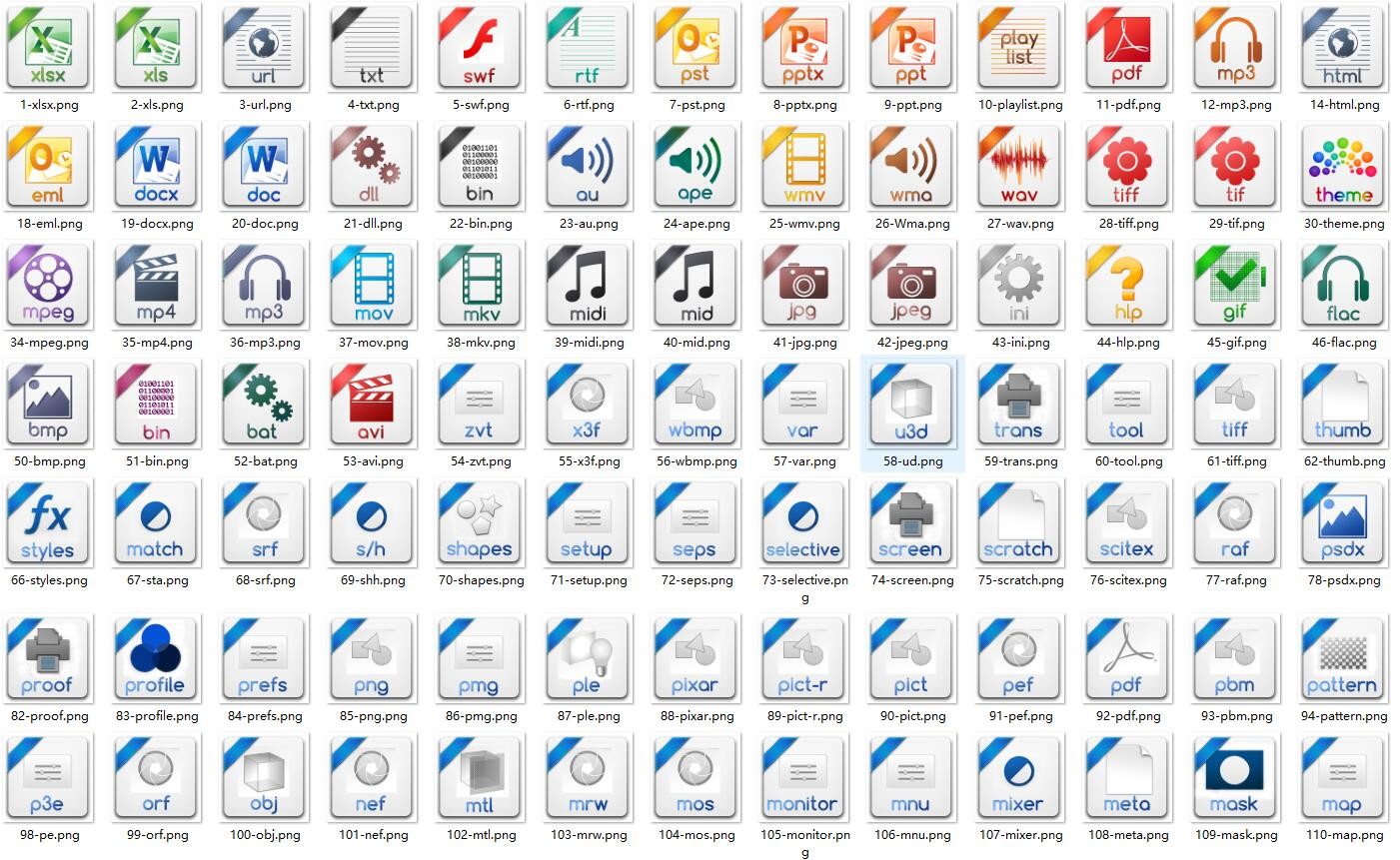Select the pattern checkerboard icon
Viewport: 1400px width, 860px height.
pyautogui.click(x=1343, y=659)
